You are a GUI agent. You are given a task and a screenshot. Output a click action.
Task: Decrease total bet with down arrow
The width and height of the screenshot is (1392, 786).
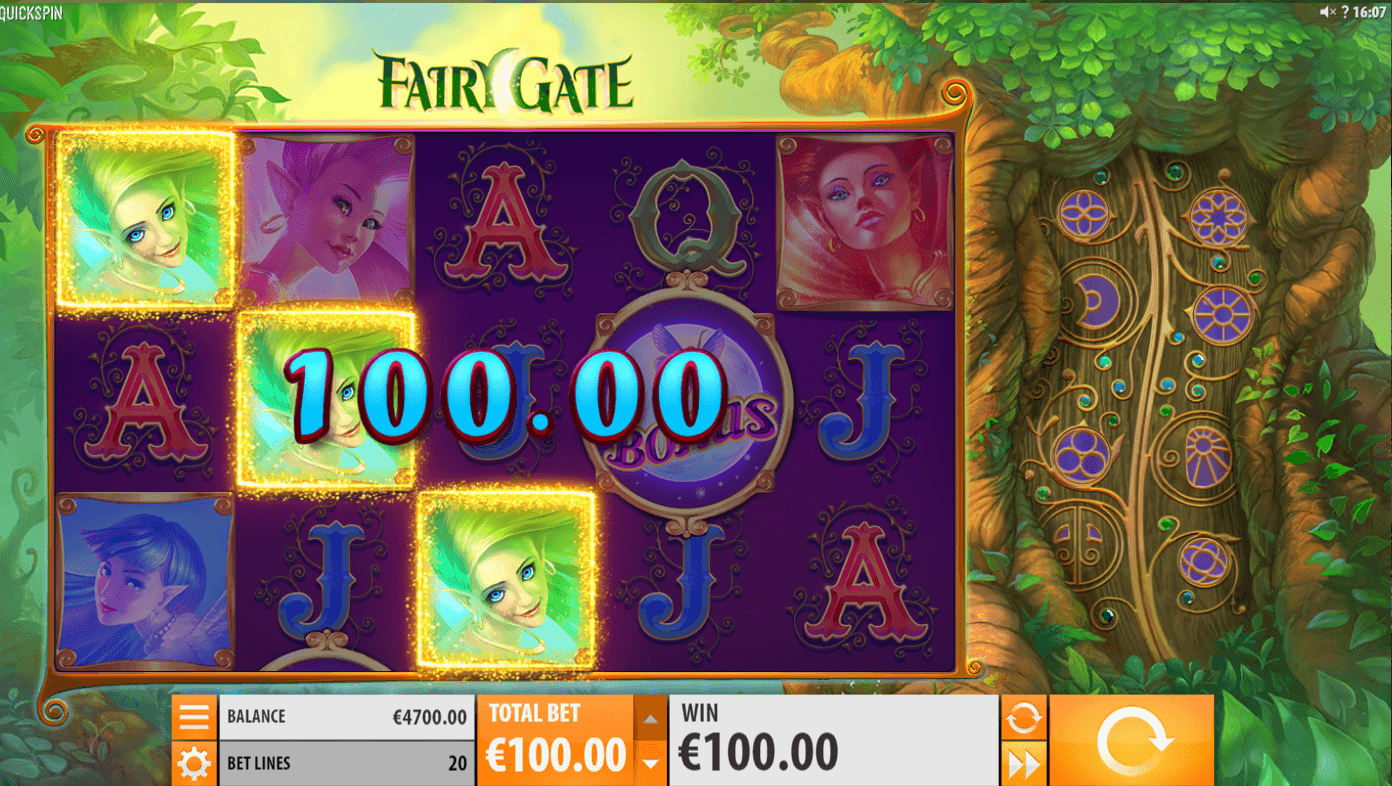coord(650,764)
